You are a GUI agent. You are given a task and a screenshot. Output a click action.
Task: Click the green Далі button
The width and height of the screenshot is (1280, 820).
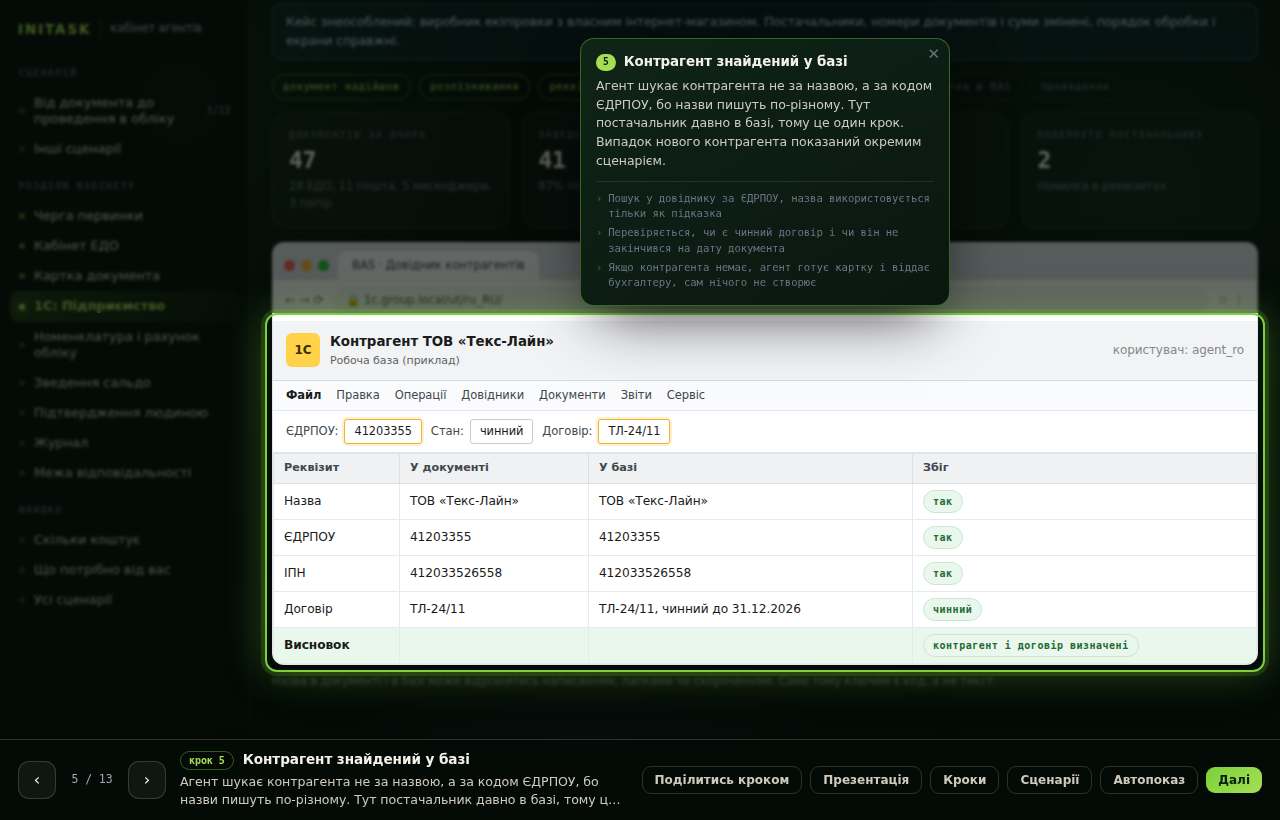(x=1234, y=780)
